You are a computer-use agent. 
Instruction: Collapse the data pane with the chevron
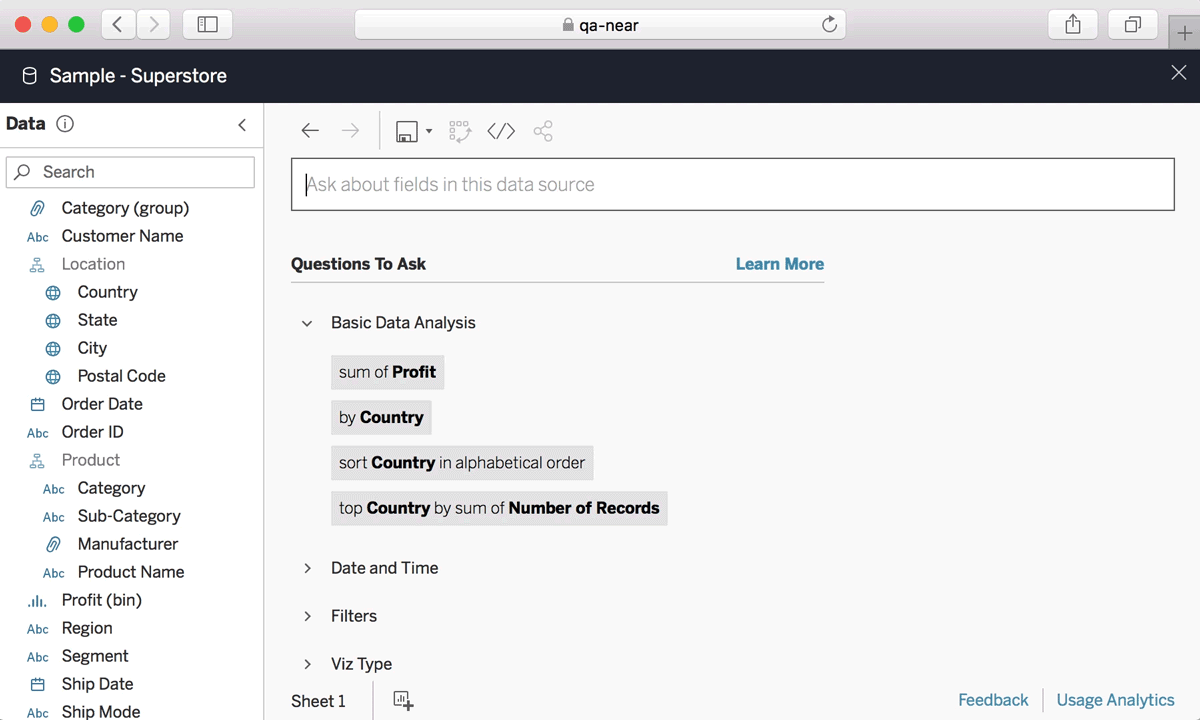[x=241, y=125]
